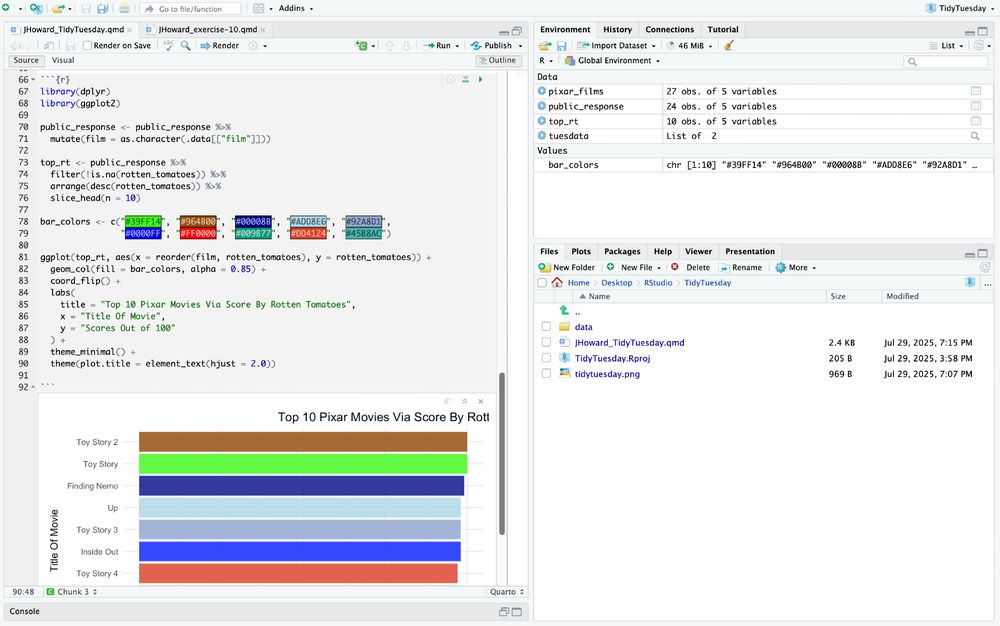
Task: Toggle the select-all checkbox in Files path bar
Action: pyautogui.click(x=542, y=282)
